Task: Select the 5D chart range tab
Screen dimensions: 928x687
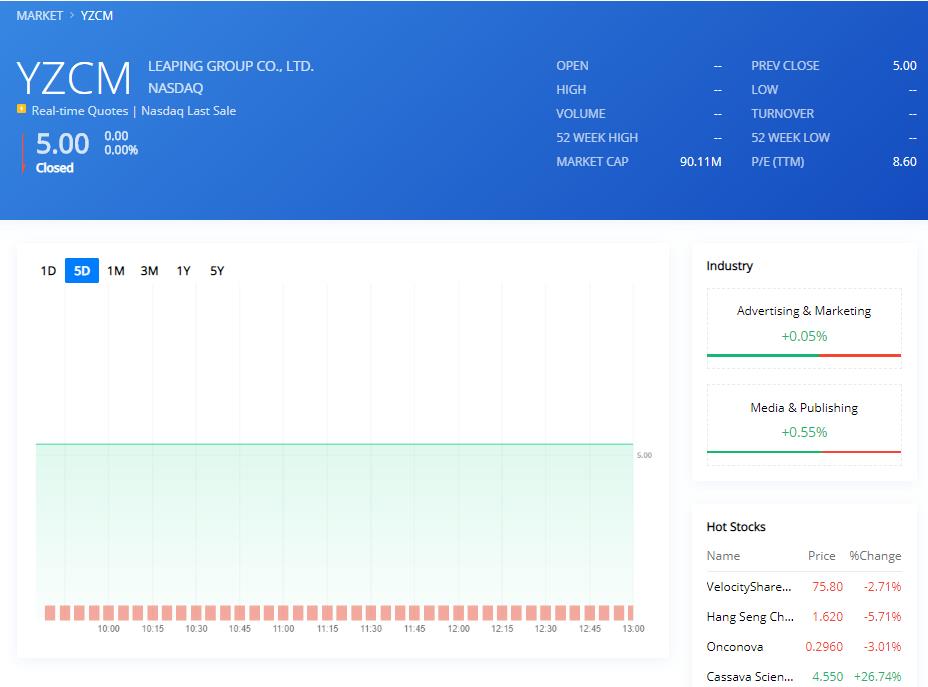Action: [82, 271]
